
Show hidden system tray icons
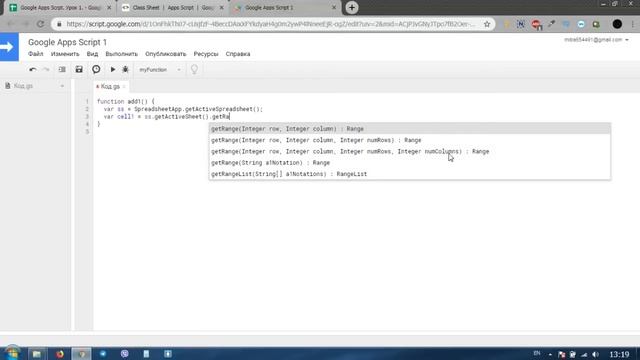550,354
